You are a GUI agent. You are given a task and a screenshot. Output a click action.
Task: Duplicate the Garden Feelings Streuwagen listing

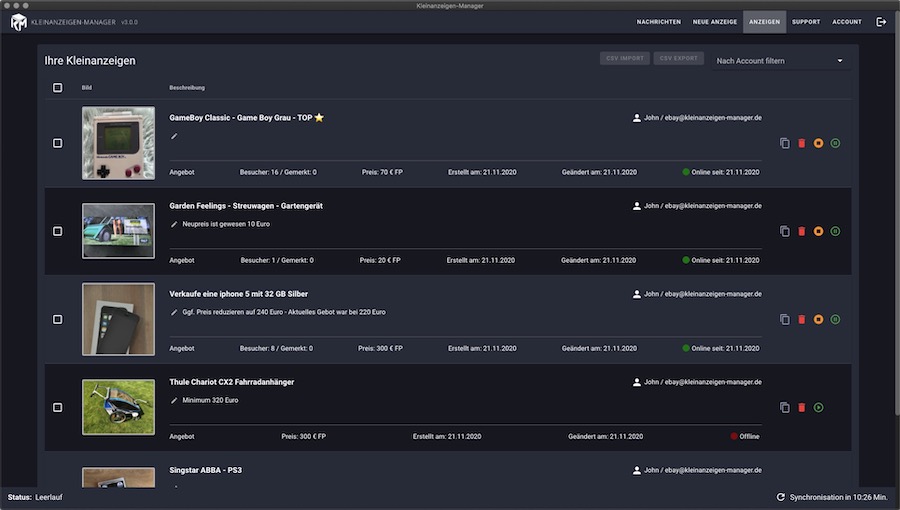point(785,231)
